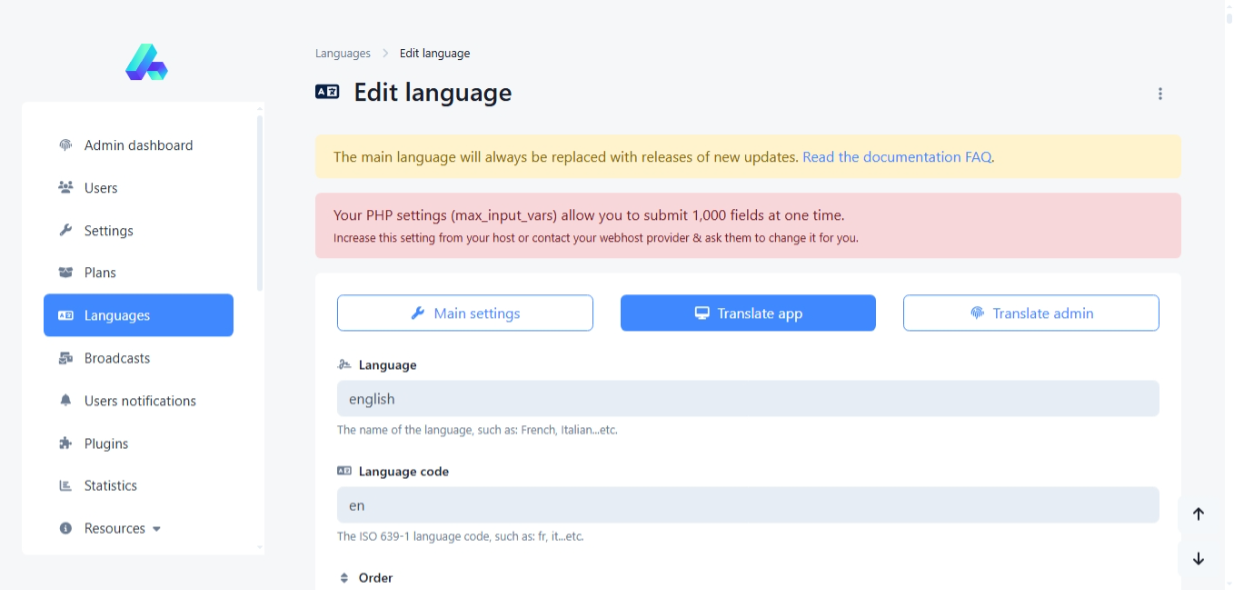
Task: Switch to the Translate admin tab
Action: 1031,313
